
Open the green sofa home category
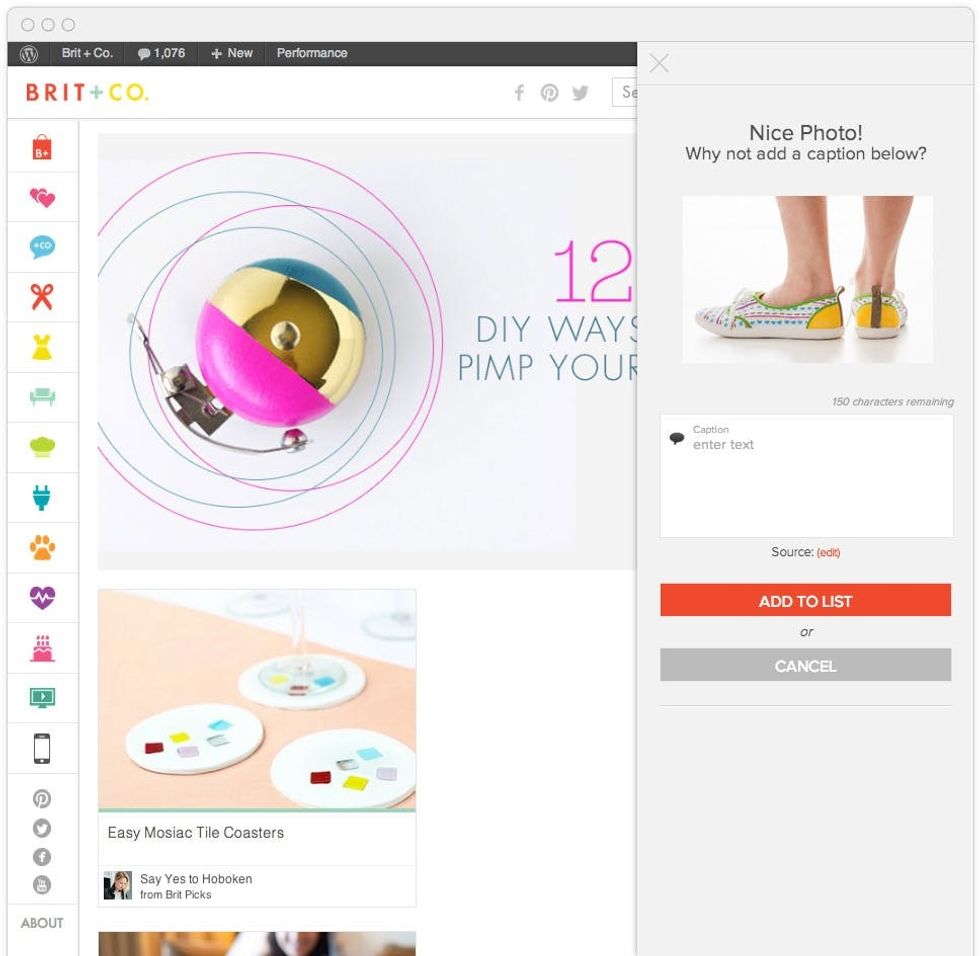[42, 397]
